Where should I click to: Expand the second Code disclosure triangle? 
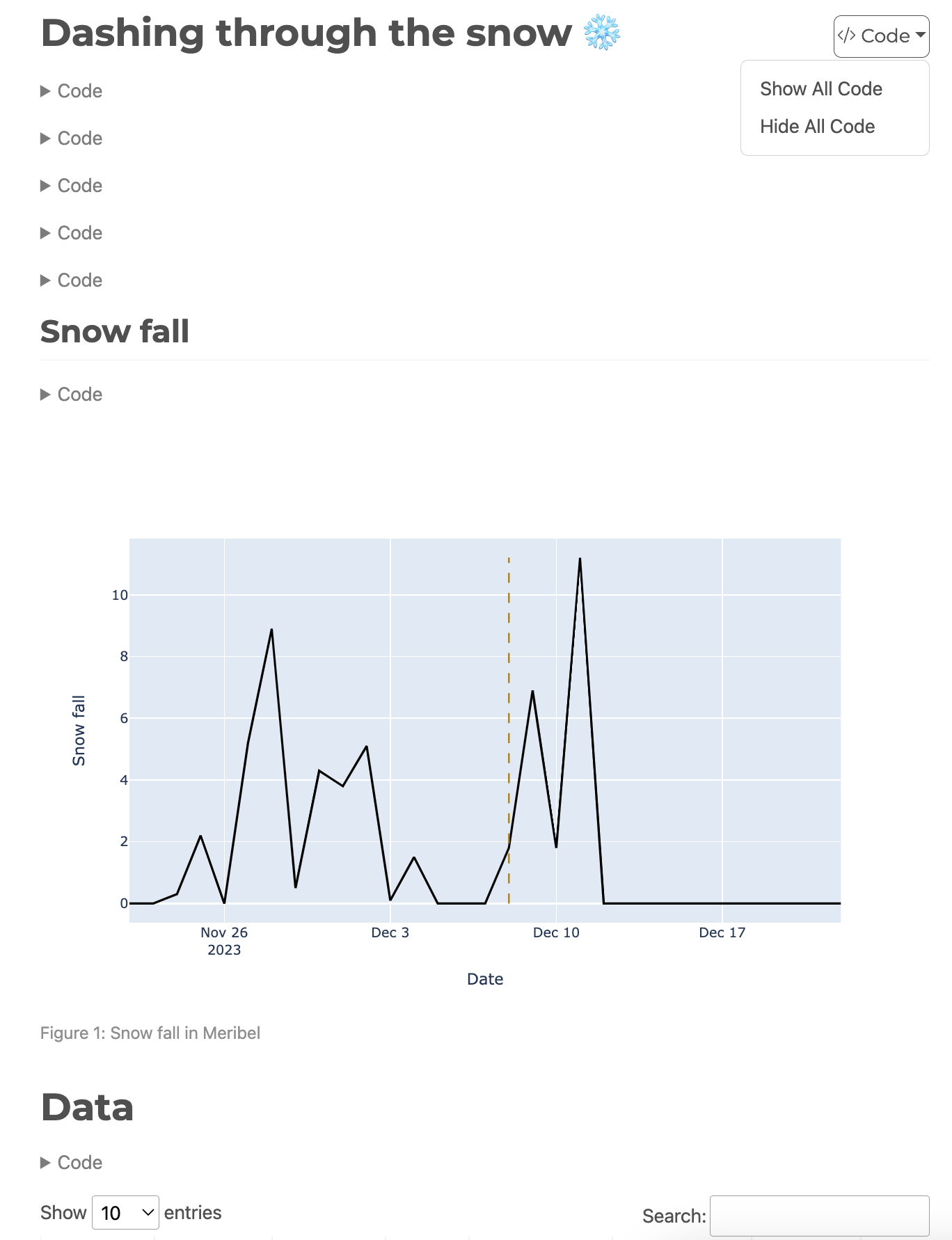[72, 138]
